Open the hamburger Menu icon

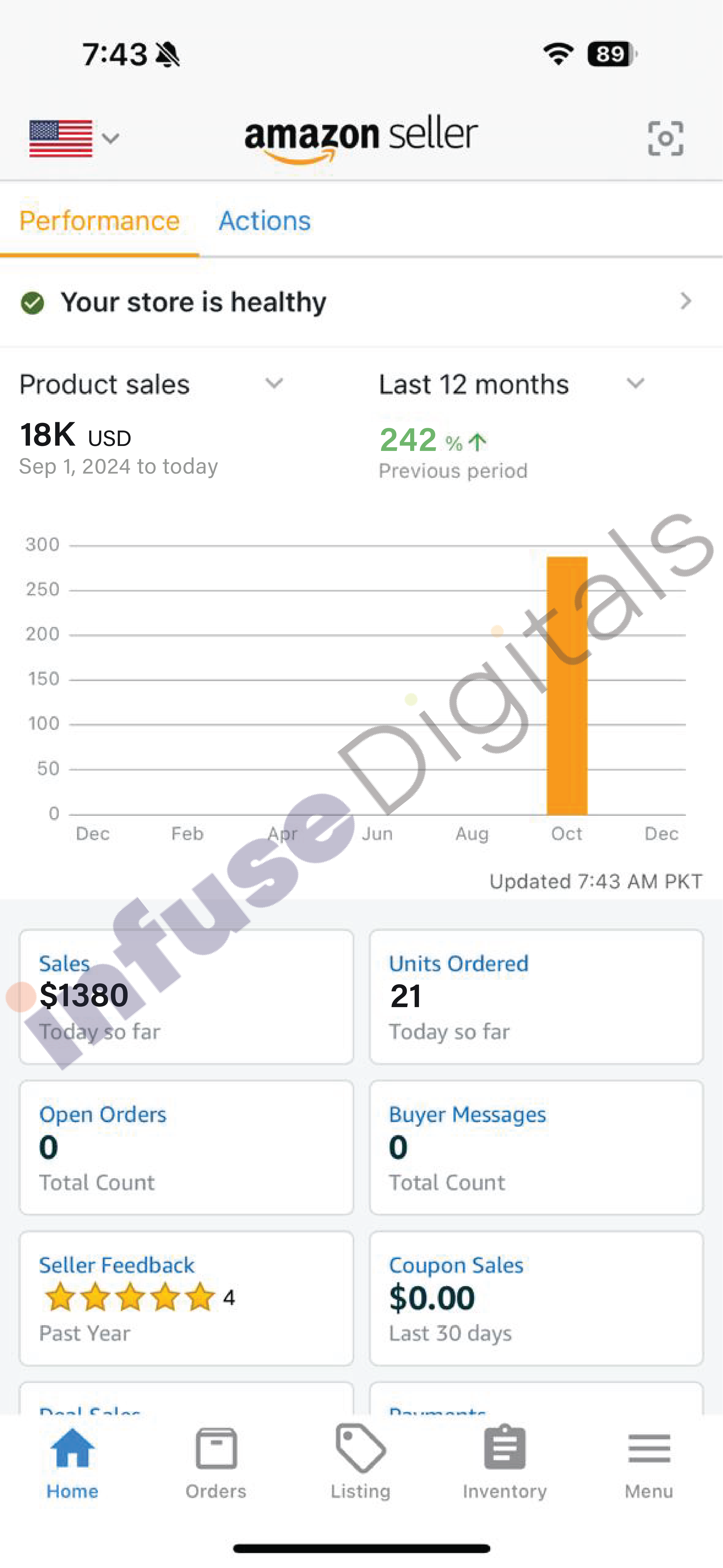click(x=649, y=1448)
